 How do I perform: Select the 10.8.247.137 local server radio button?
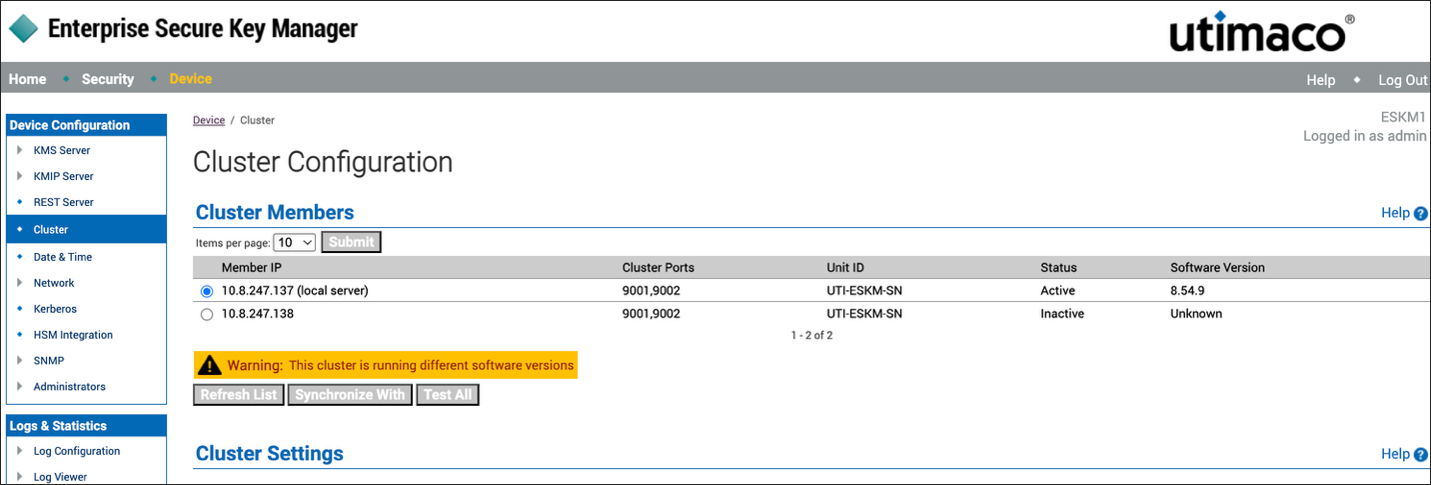[207, 291]
